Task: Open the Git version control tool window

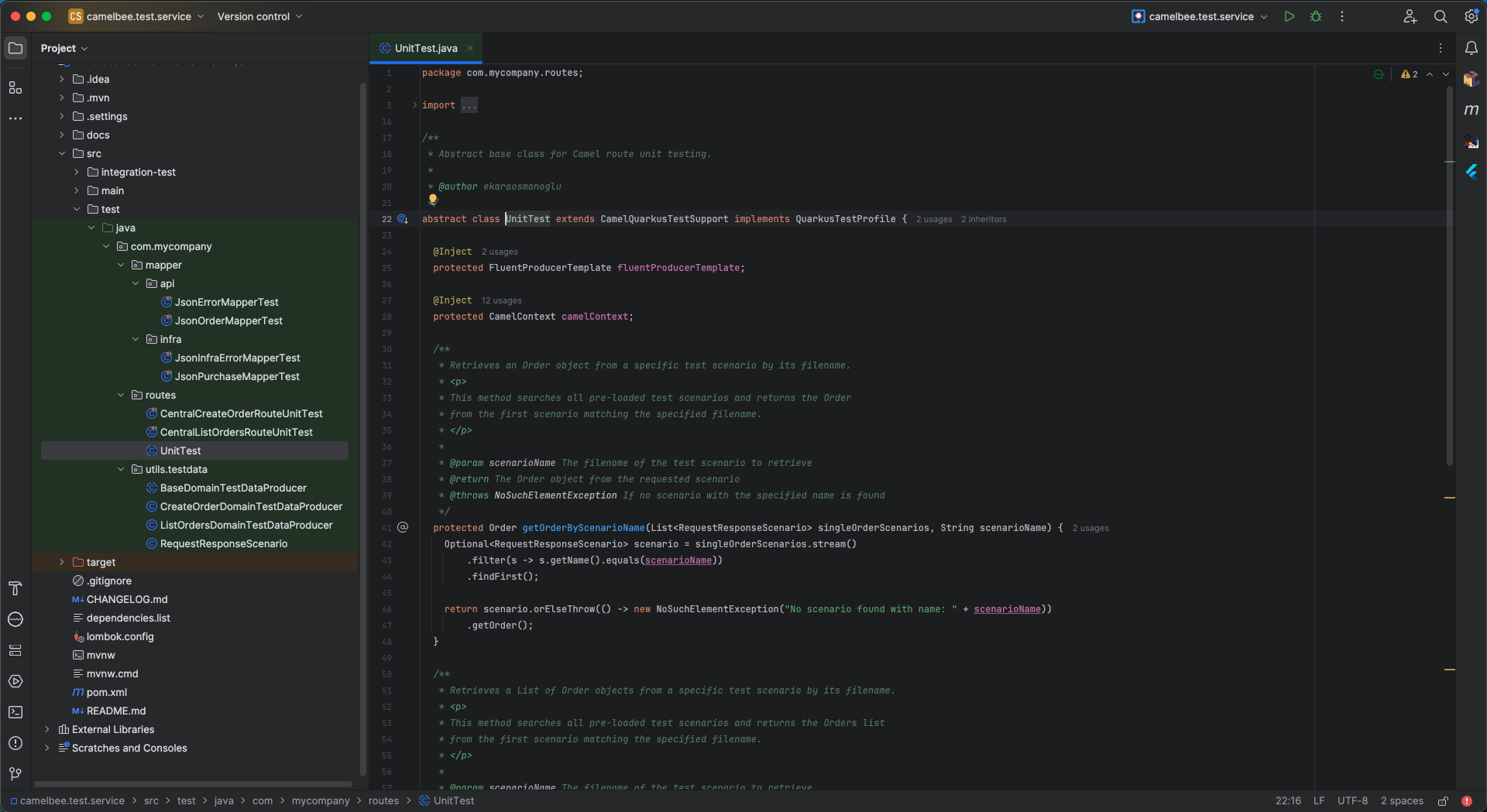Action: pos(15,774)
